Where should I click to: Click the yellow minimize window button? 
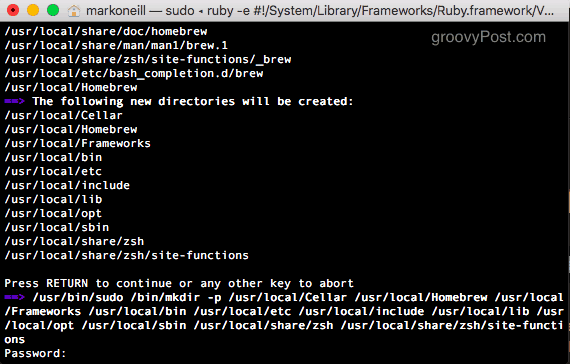tap(33, 10)
